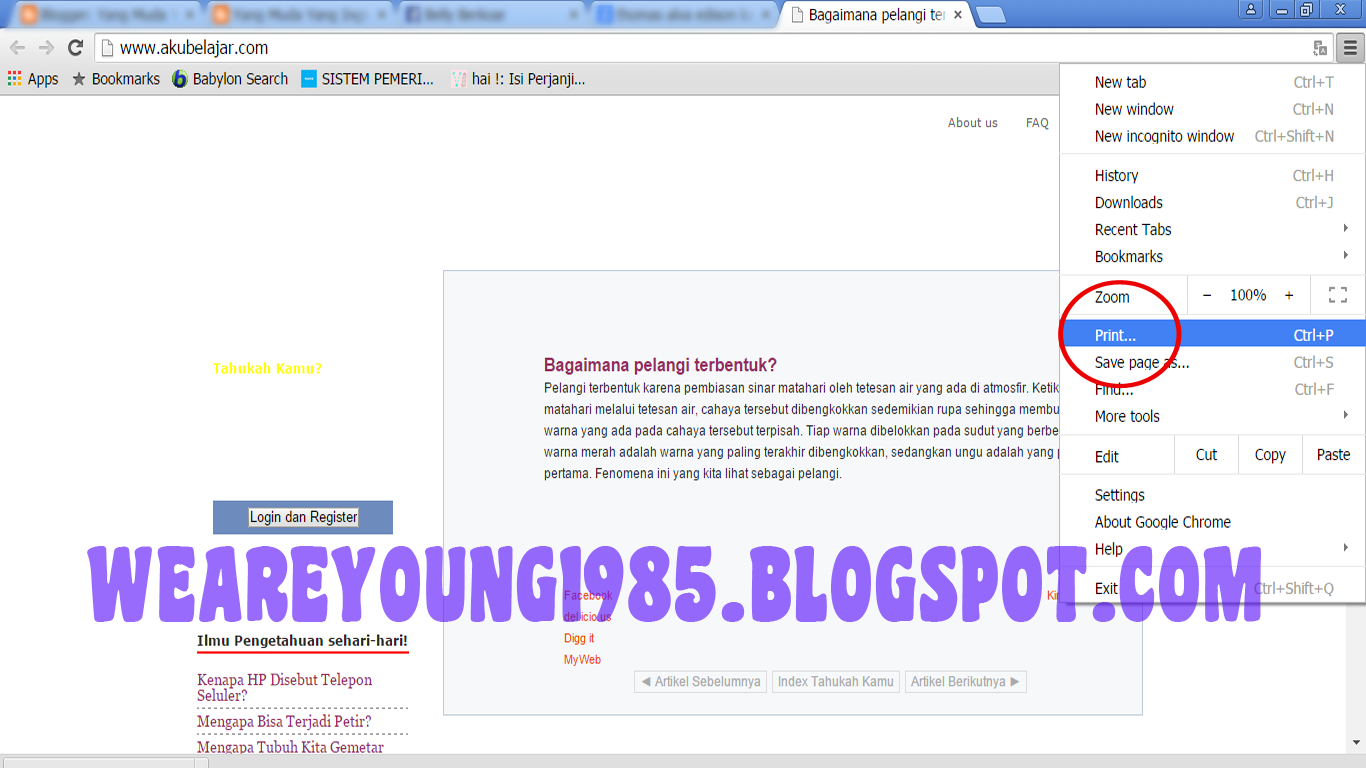1366x768 pixels.
Task: Open Kenapa HP Disebut Telepon Seluler article
Action: (285, 687)
